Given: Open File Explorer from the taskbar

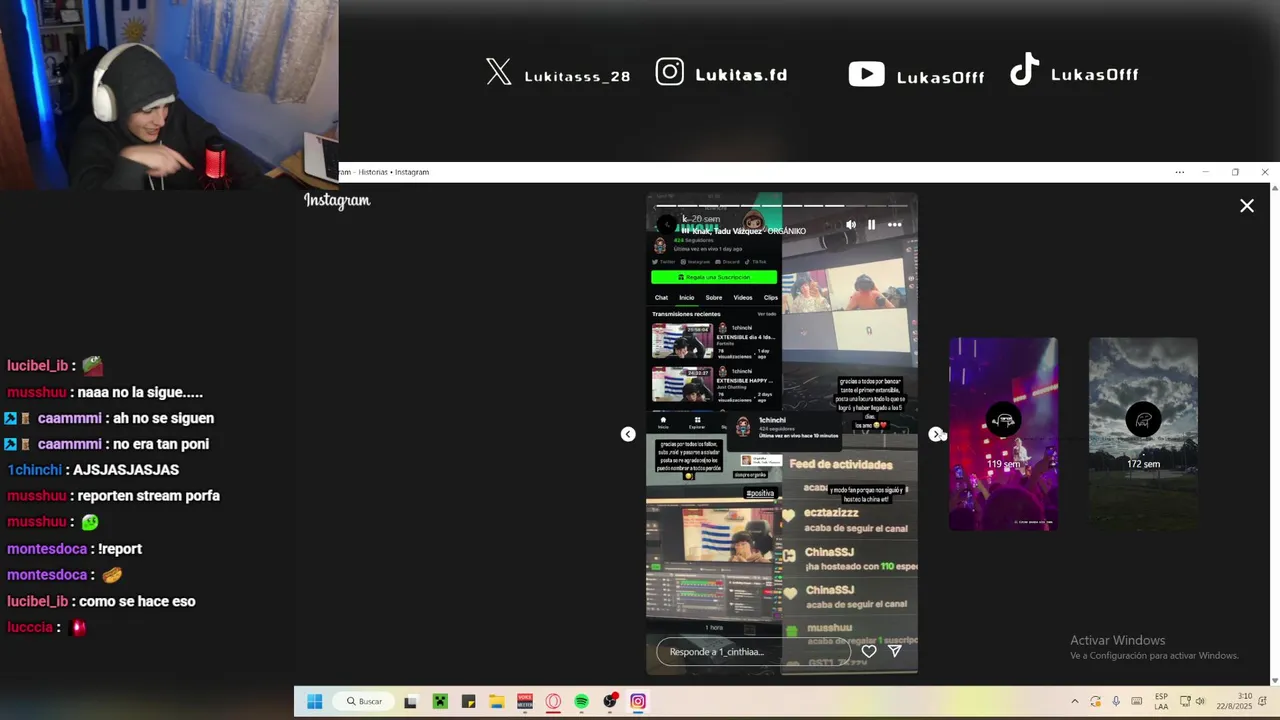Looking at the screenshot, I should pos(496,701).
